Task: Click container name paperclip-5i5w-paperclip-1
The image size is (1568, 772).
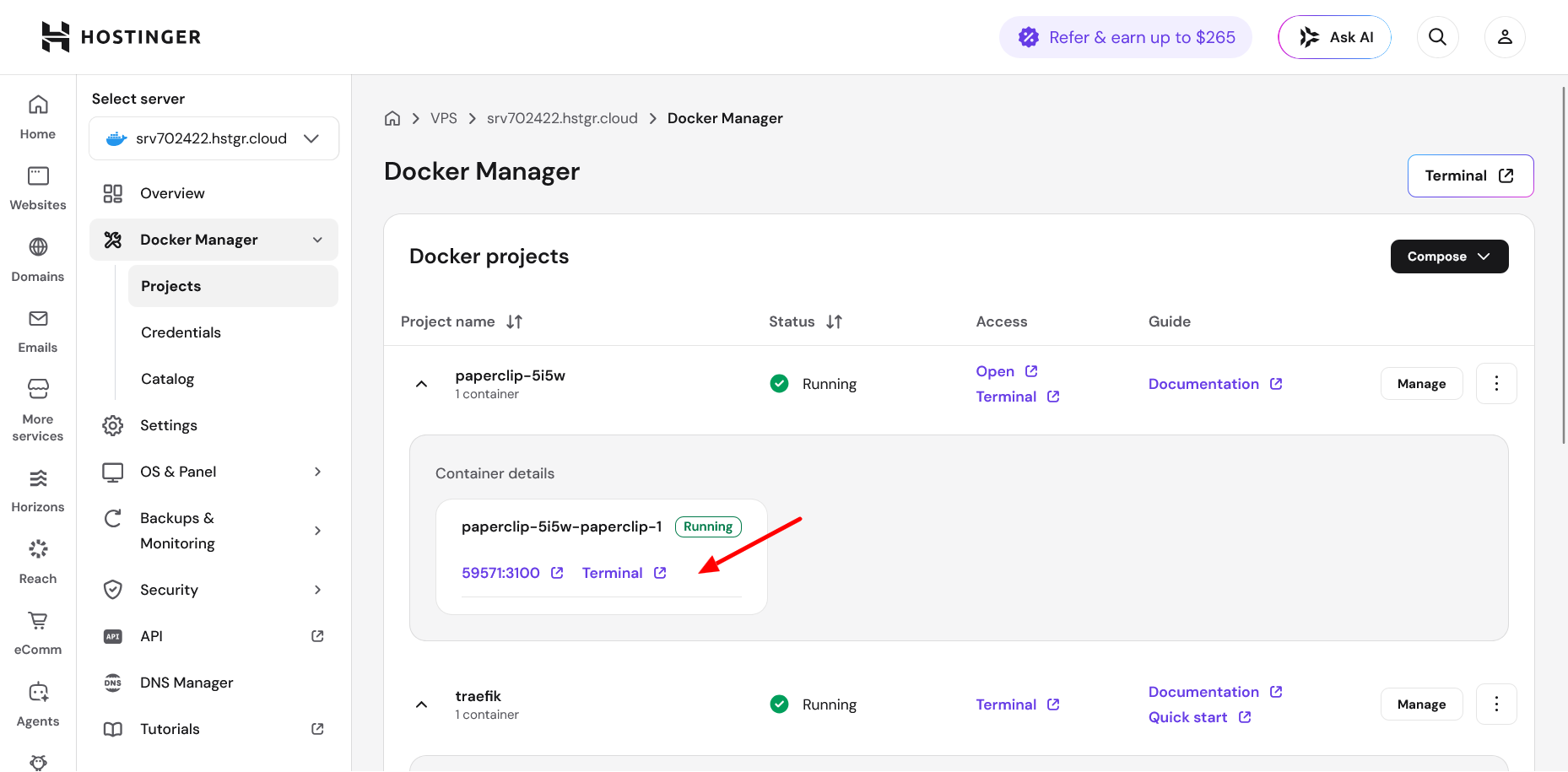Action: pyautogui.click(x=562, y=526)
